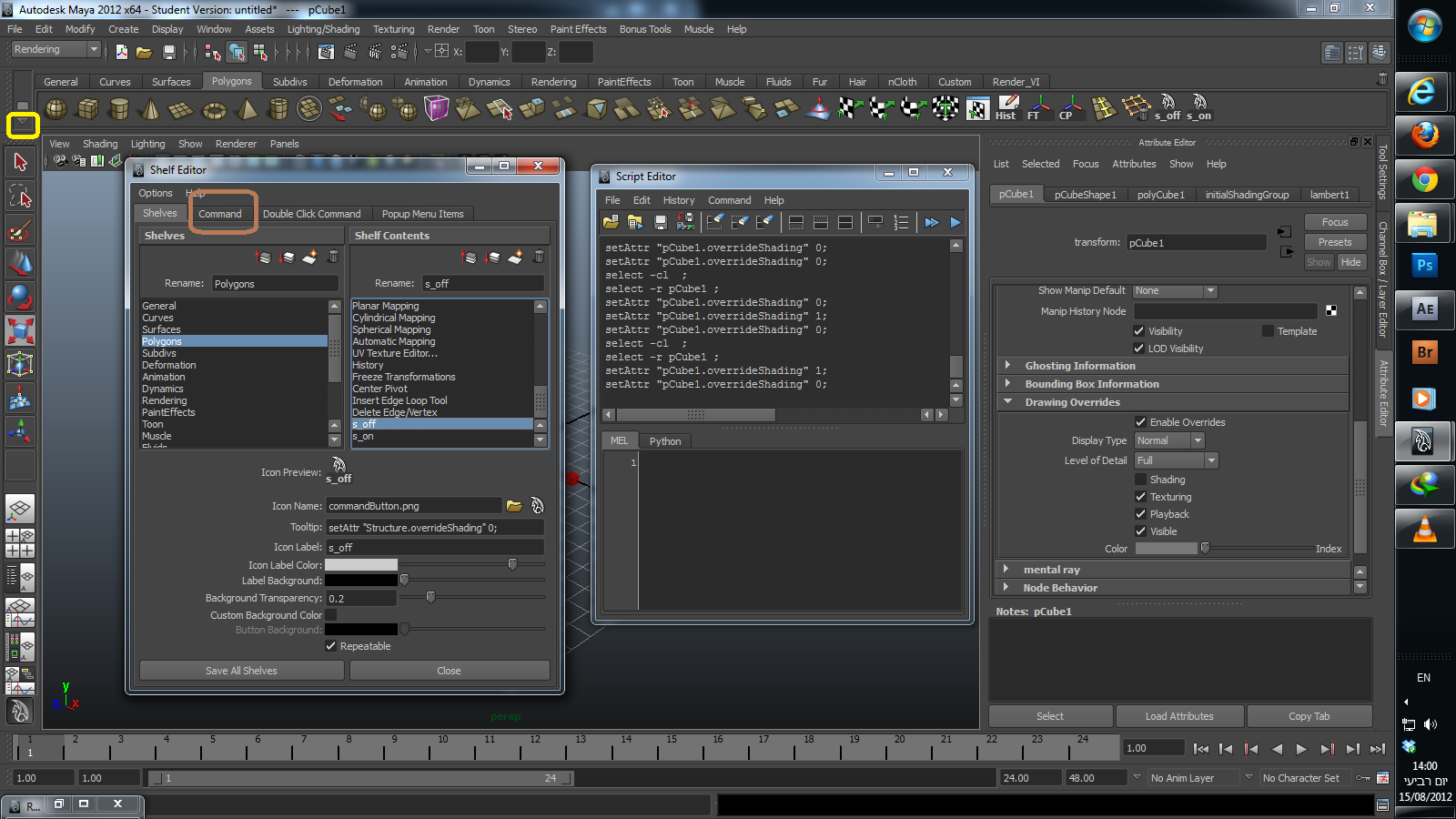
Task: Select the Paint Selection tool in toolbox
Action: pyautogui.click(x=20, y=231)
